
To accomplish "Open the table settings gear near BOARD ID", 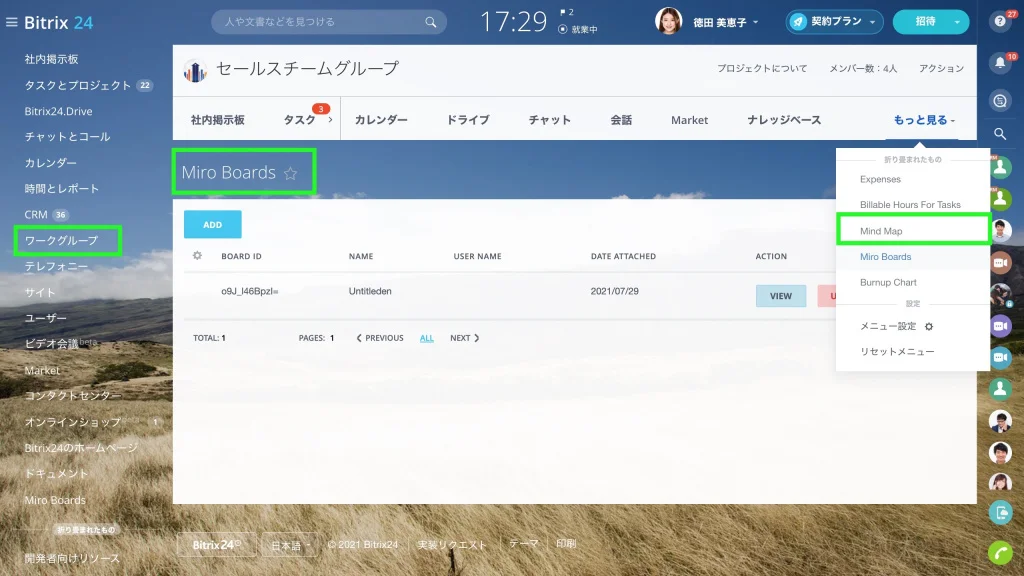I will tap(197, 256).
